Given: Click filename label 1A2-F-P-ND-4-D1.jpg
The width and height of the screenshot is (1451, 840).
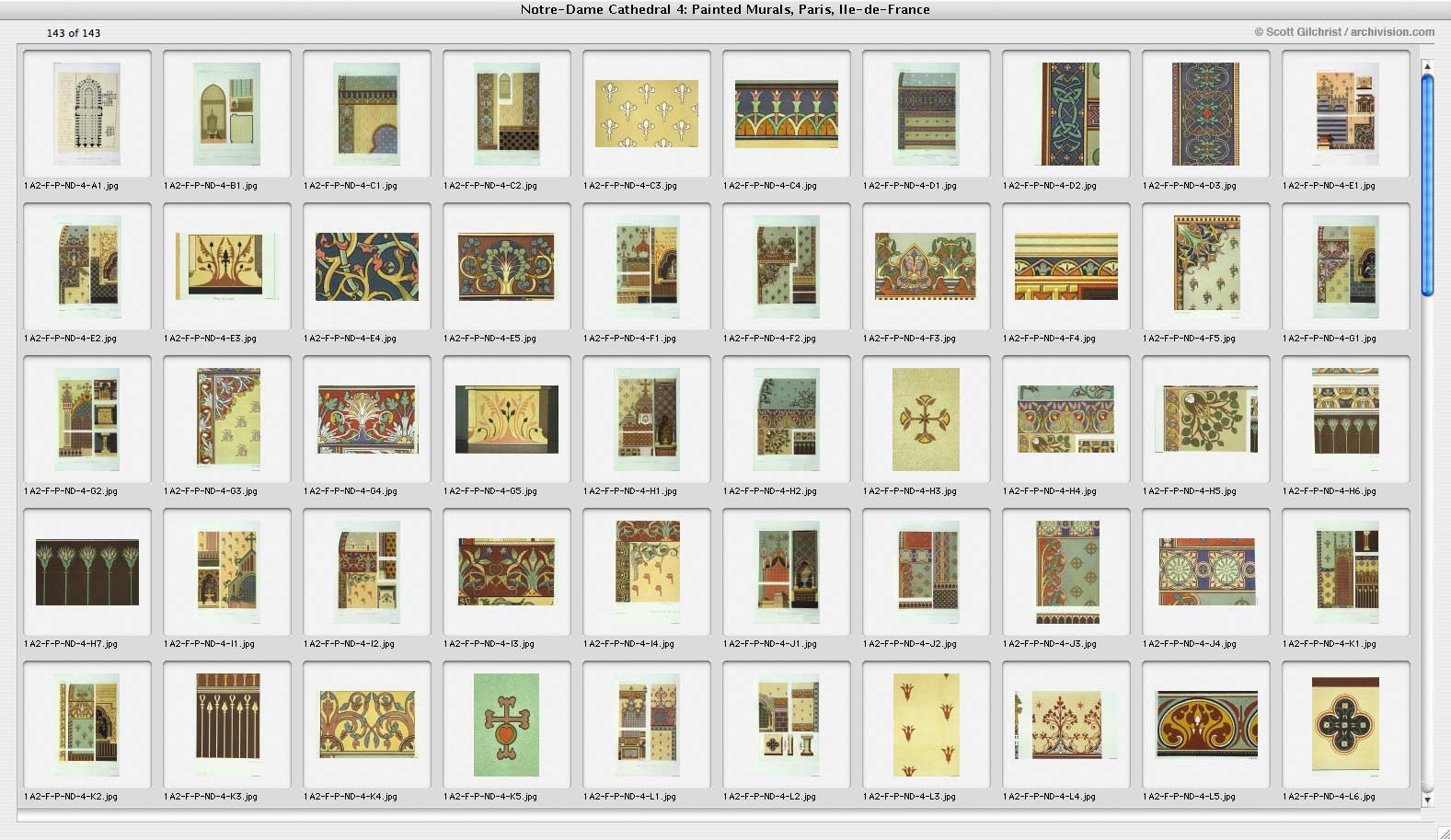Looking at the screenshot, I should pos(910,186).
